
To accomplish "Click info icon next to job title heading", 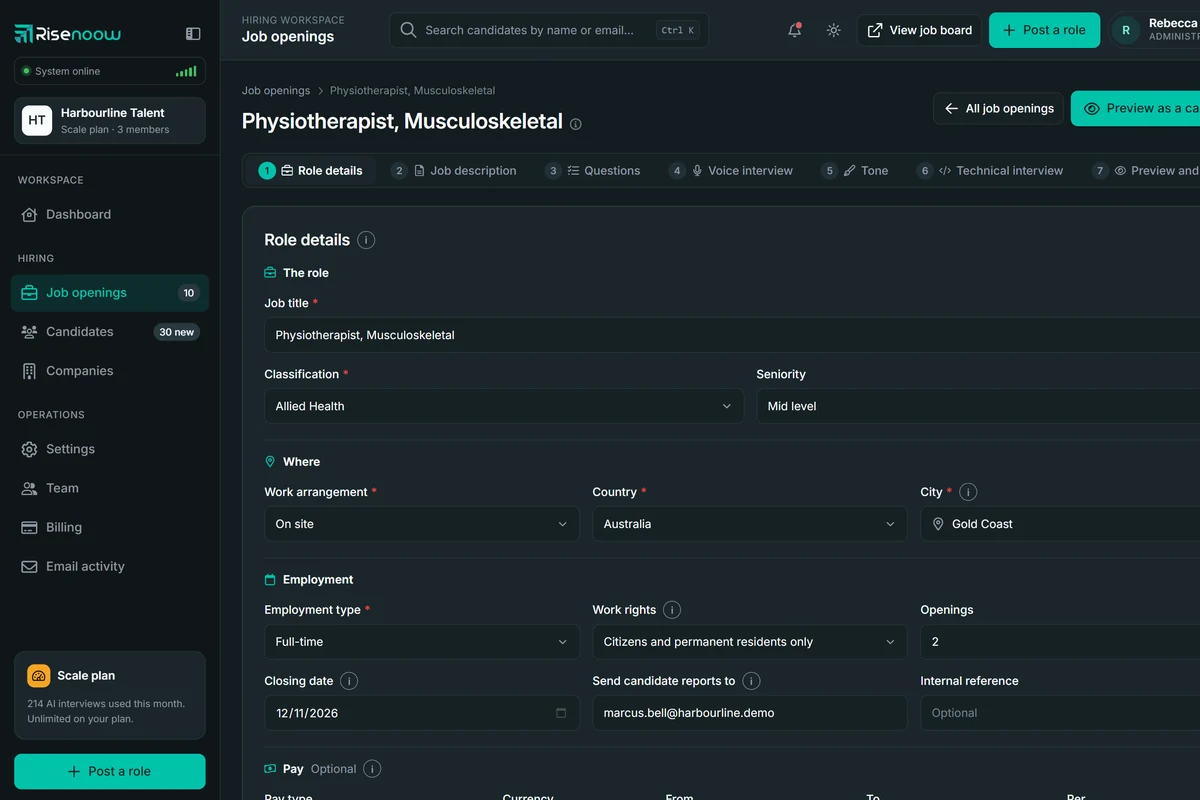I will (576, 124).
